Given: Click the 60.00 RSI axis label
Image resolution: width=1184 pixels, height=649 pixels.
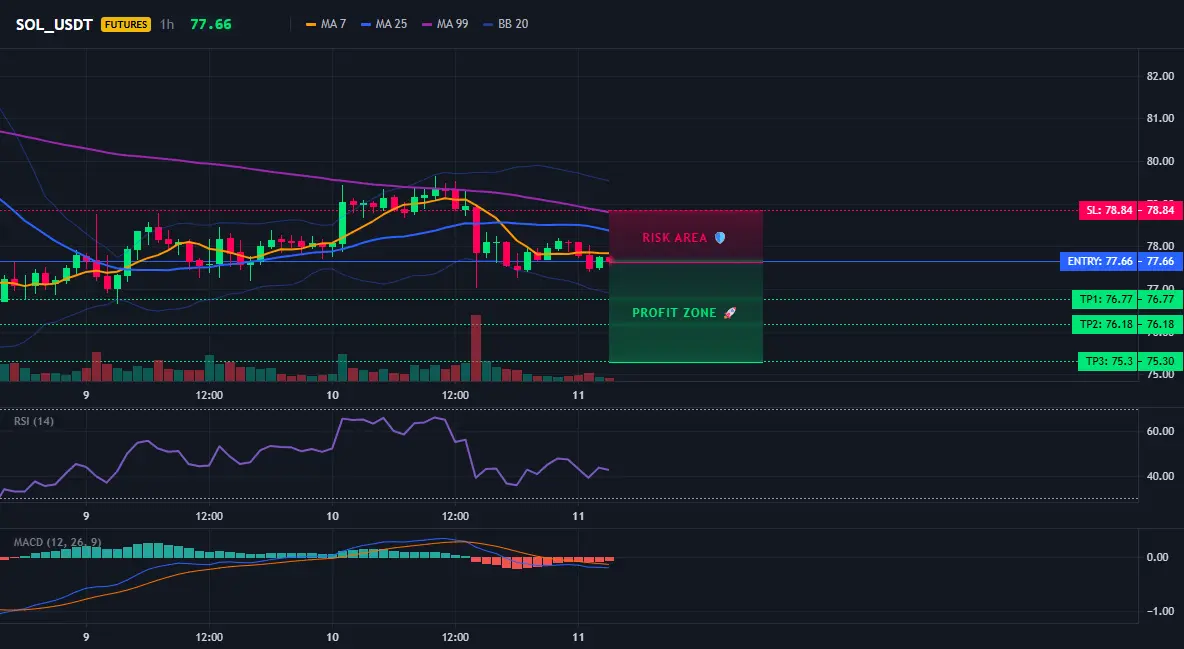Looking at the screenshot, I should [x=1160, y=431].
